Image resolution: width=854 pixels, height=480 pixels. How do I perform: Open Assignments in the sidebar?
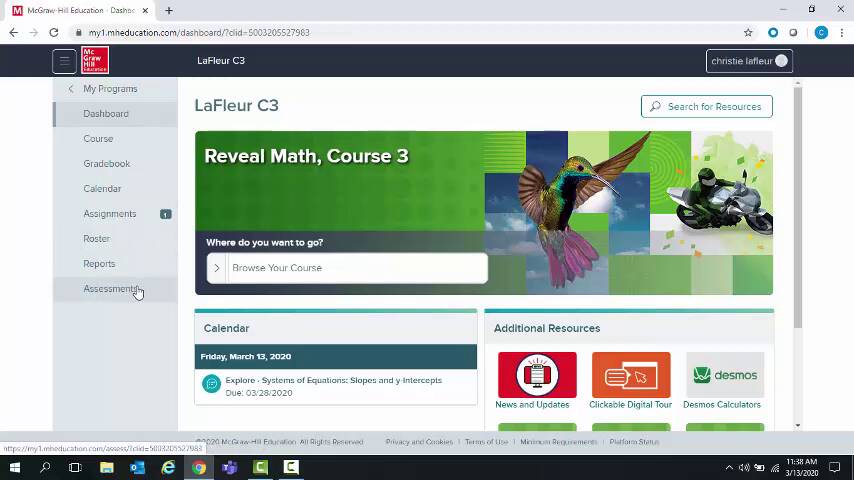tap(110, 214)
